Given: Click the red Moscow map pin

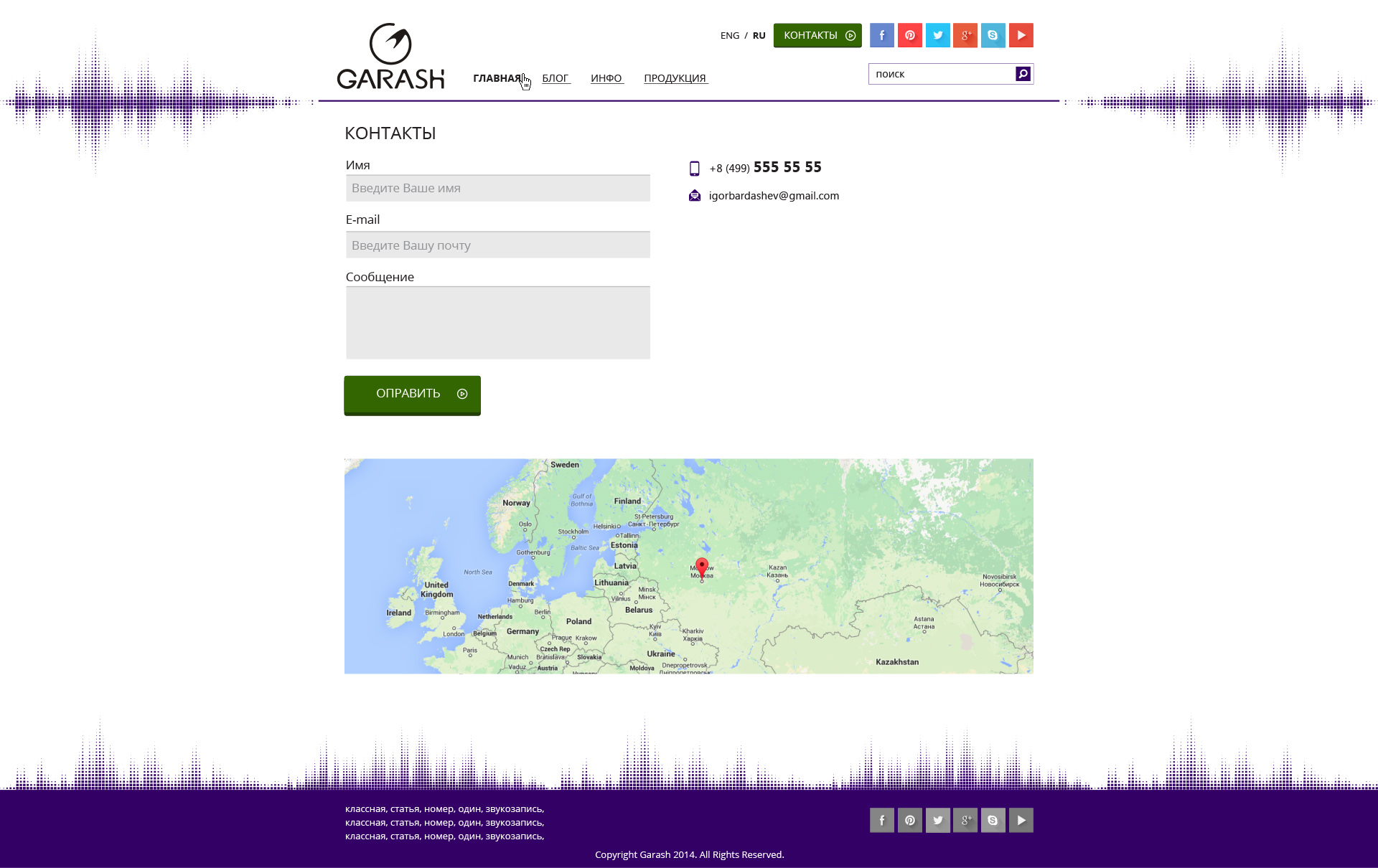Looking at the screenshot, I should click(x=702, y=569).
